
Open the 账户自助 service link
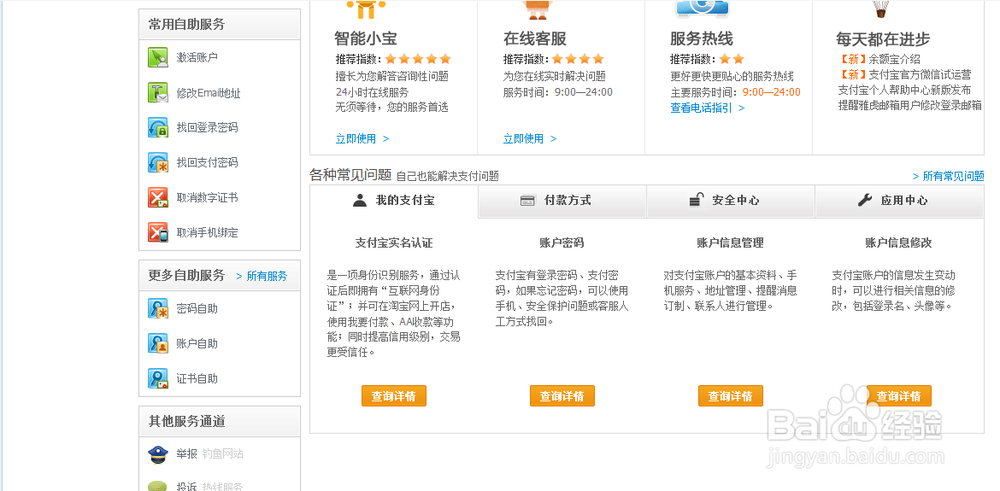[x=197, y=344]
